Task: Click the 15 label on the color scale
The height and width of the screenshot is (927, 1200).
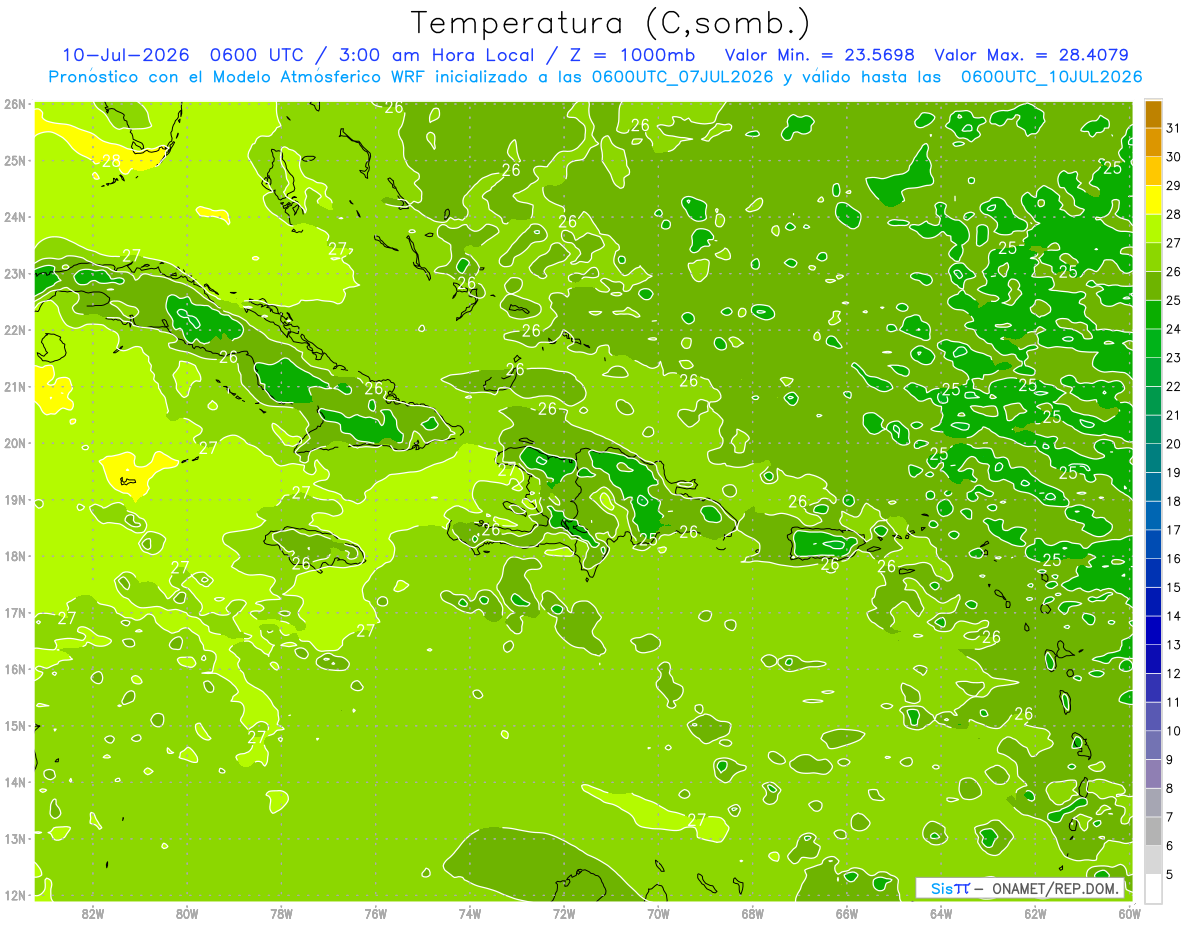Action: [x=1174, y=587]
